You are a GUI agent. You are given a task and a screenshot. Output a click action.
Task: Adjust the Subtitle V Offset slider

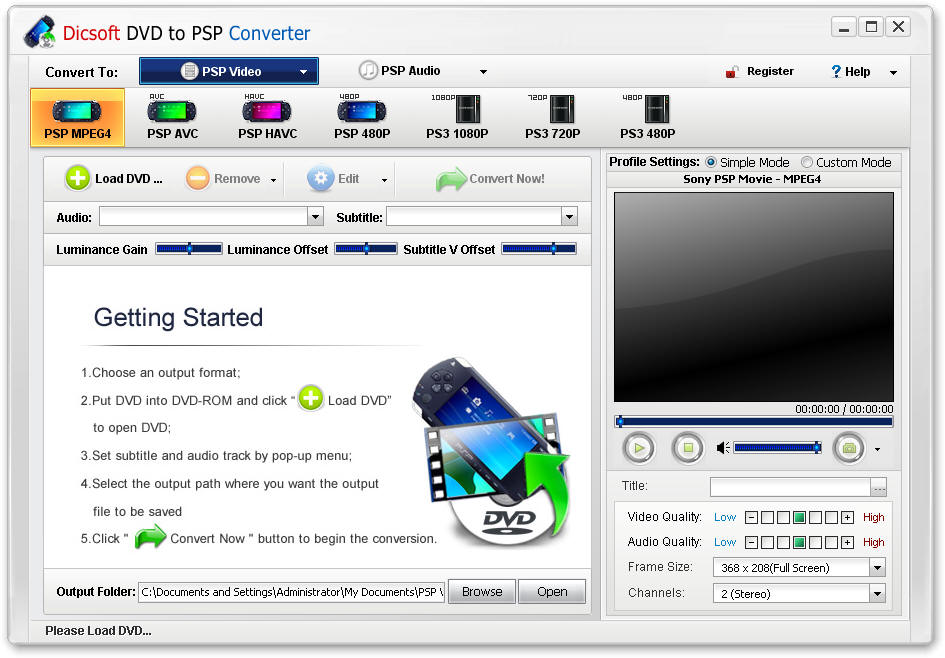[539, 248]
